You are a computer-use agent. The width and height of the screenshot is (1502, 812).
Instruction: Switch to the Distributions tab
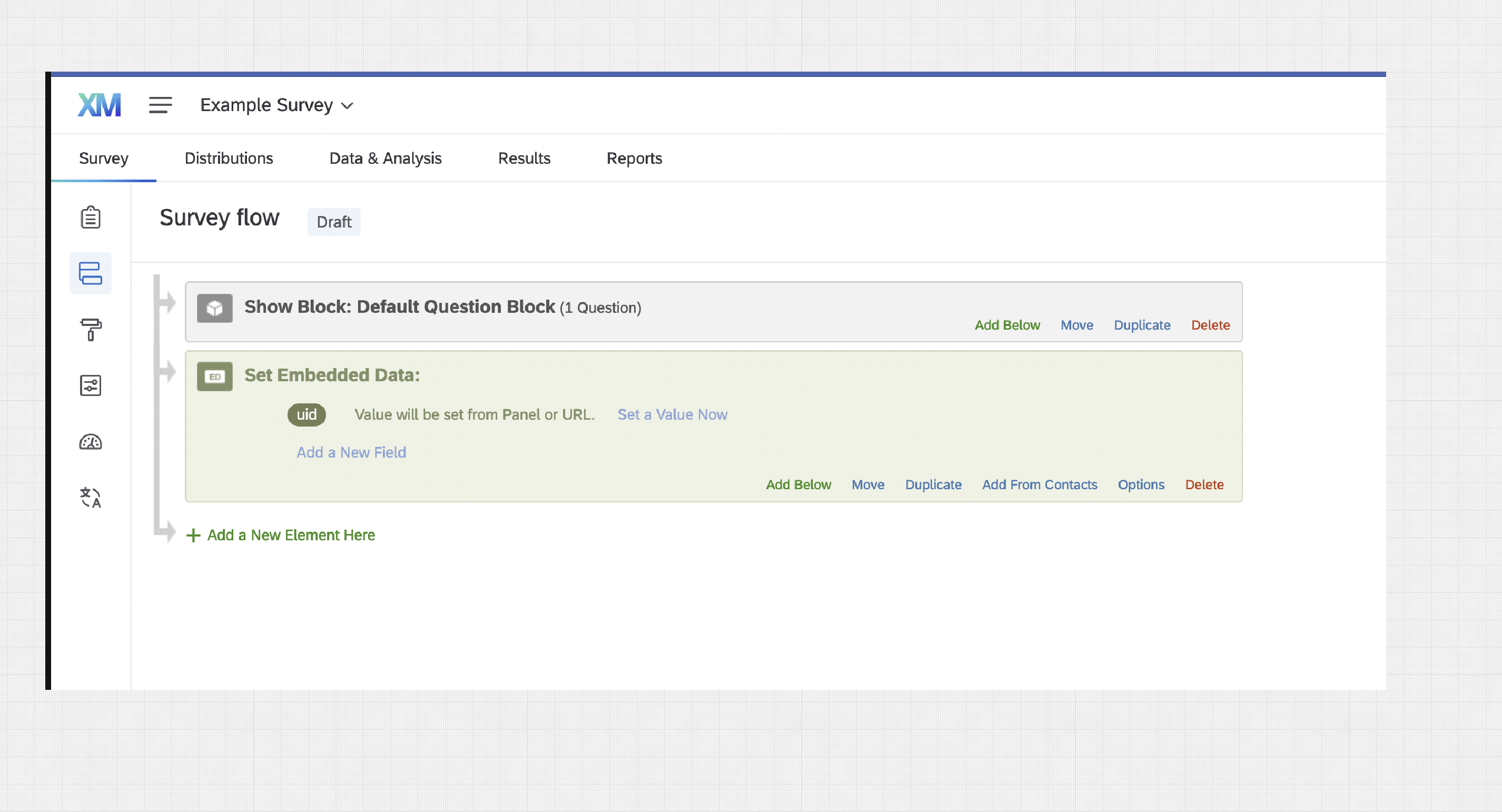(229, 159)
